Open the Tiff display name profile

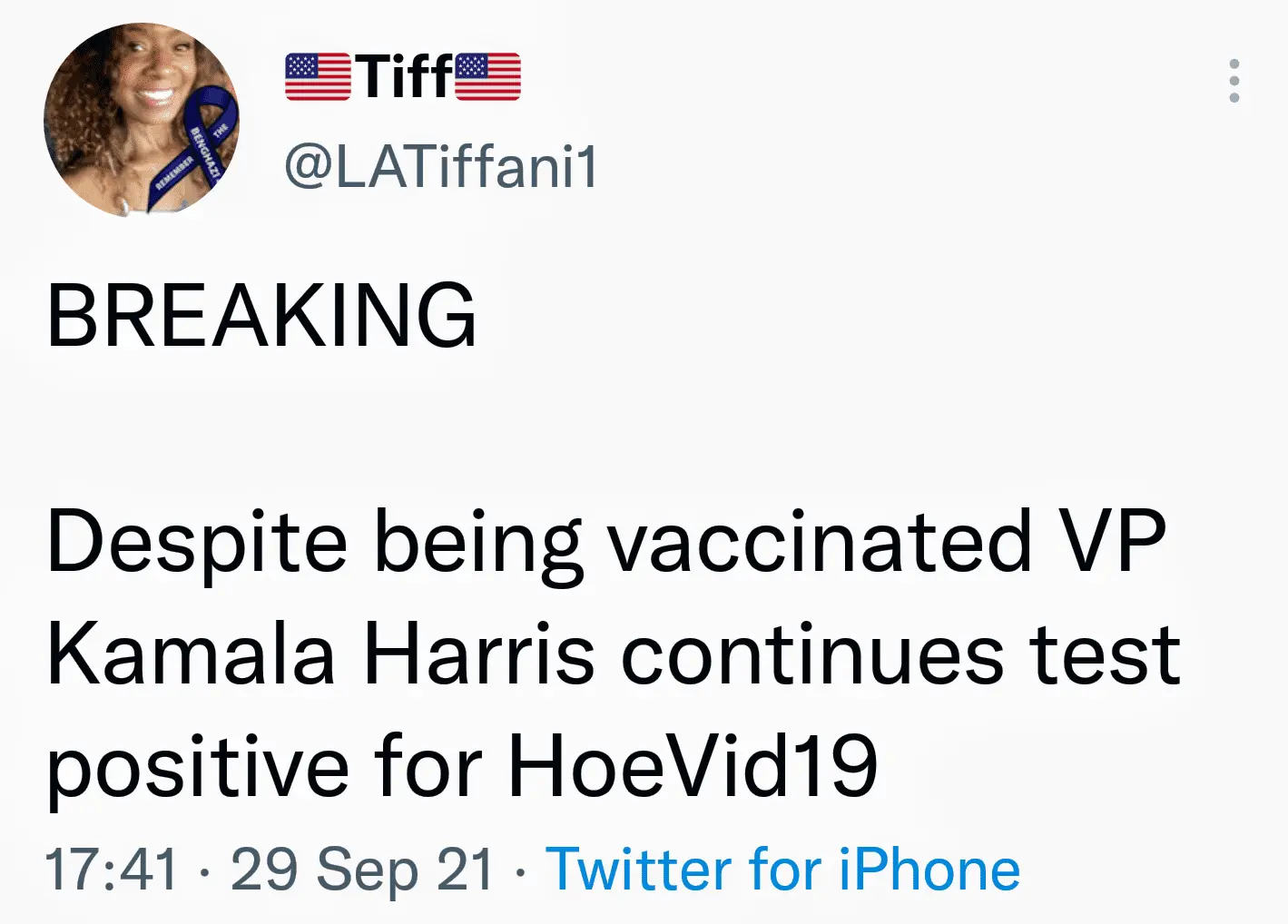pyautogui.click(x=404, y=76)
